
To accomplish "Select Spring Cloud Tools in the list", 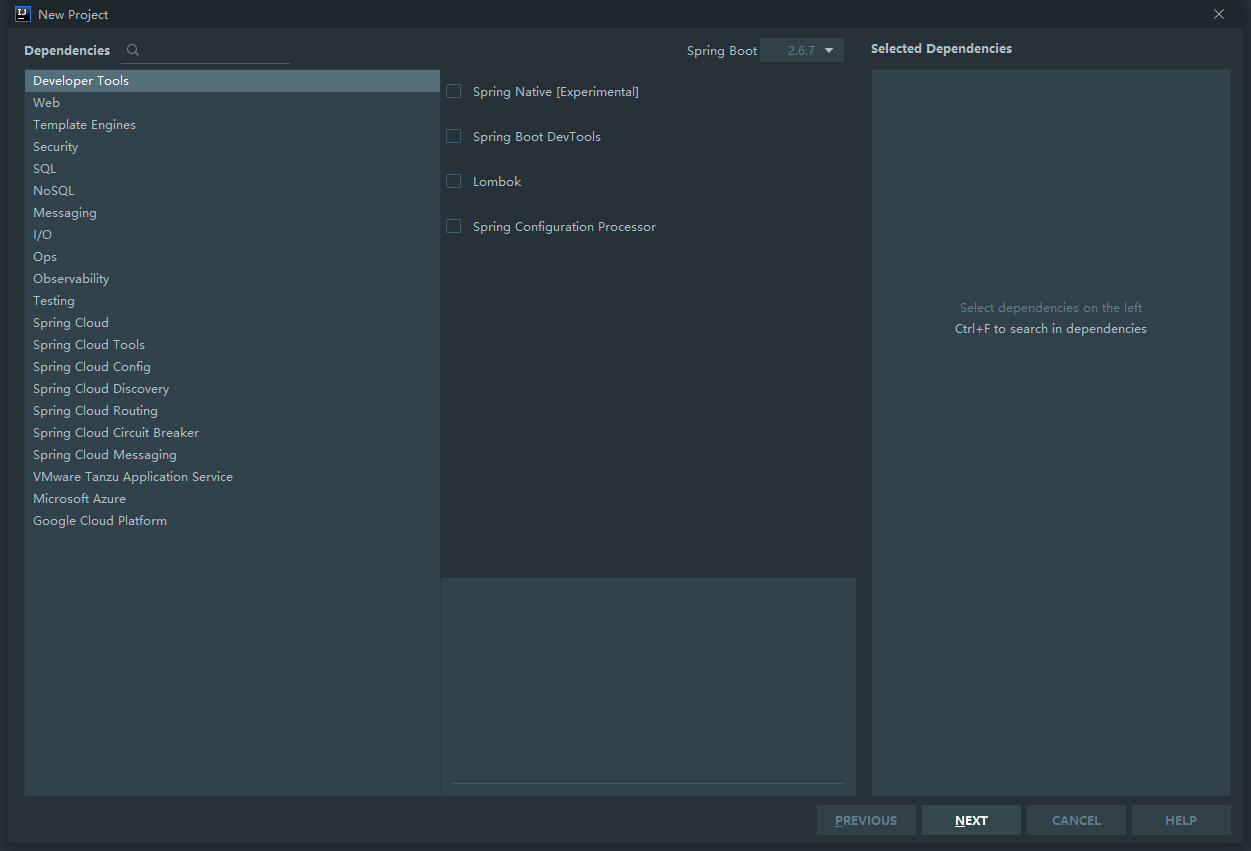I will point(232,345).
